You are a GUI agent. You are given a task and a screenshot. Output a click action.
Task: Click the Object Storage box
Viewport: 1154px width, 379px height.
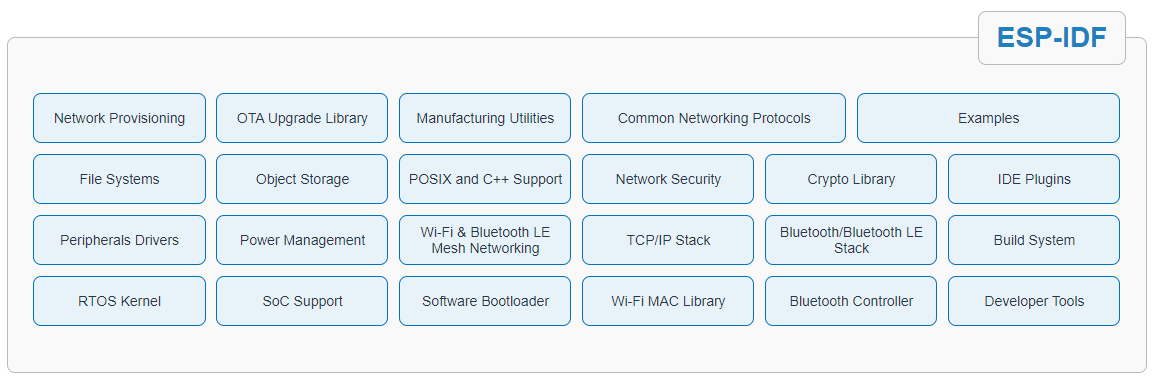pos(302,179)
